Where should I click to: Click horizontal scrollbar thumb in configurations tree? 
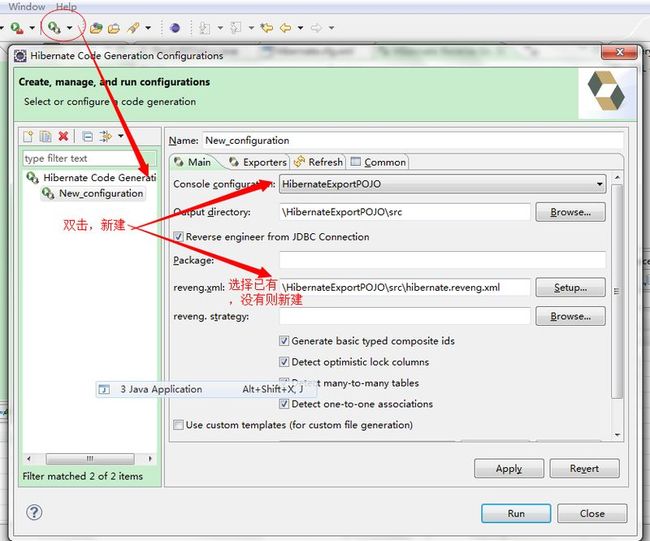pyautogui.click(x=90, y=459)
